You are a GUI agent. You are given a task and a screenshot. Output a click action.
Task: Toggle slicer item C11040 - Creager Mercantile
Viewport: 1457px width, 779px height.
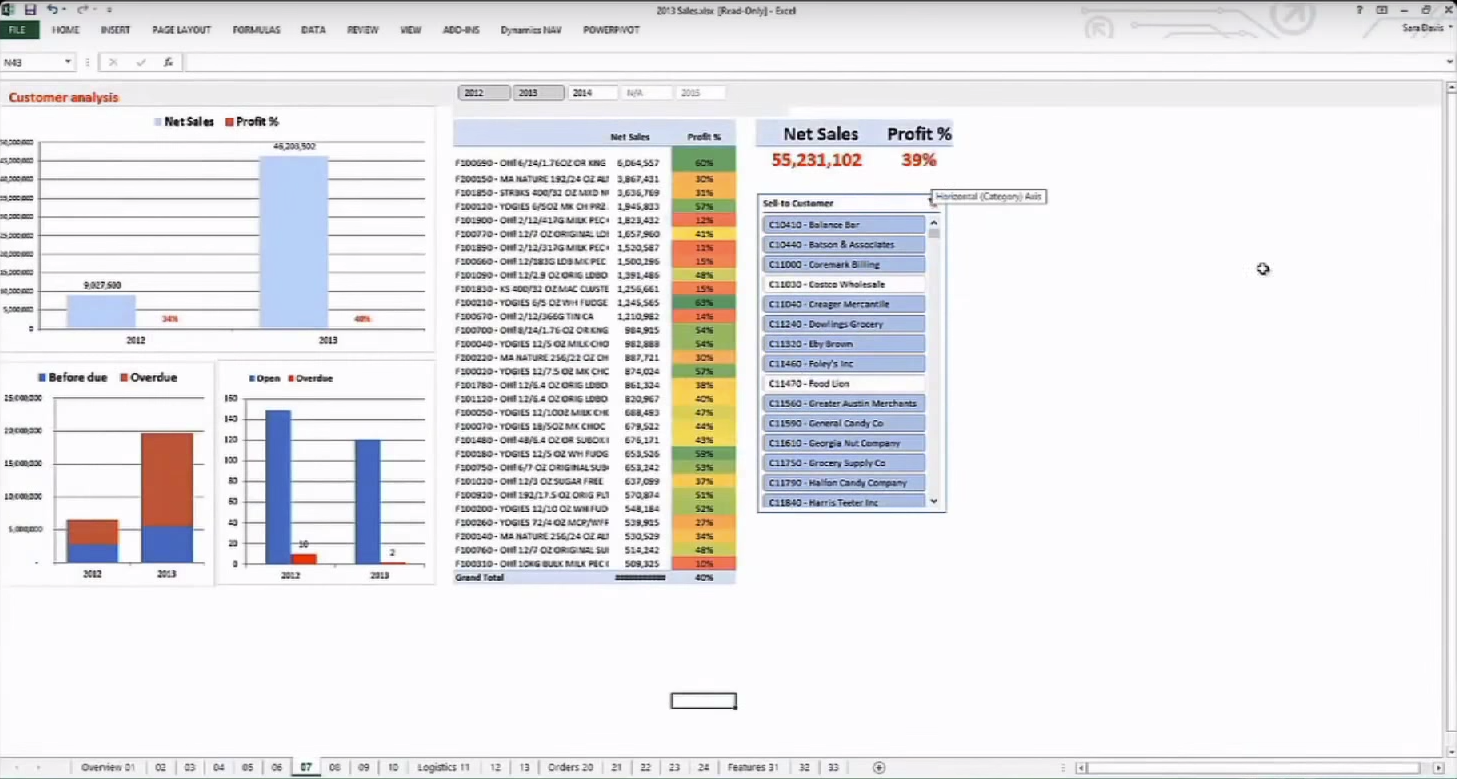(x=844, y=304)
